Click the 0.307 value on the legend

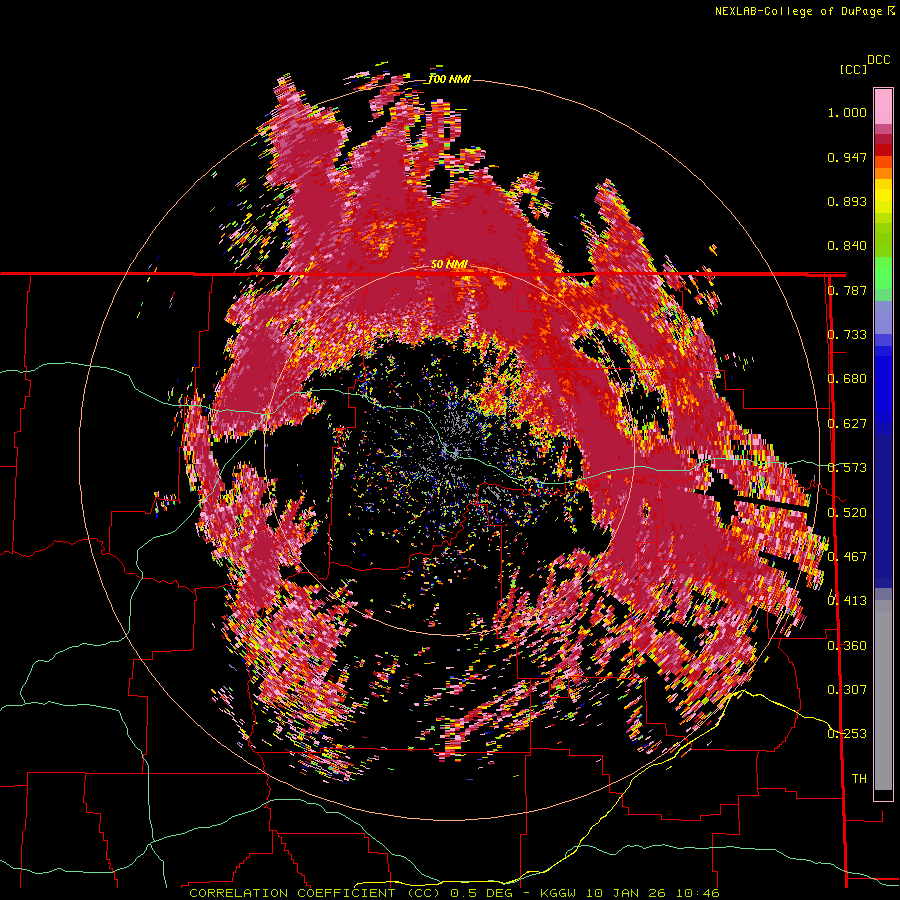[847, 689]
